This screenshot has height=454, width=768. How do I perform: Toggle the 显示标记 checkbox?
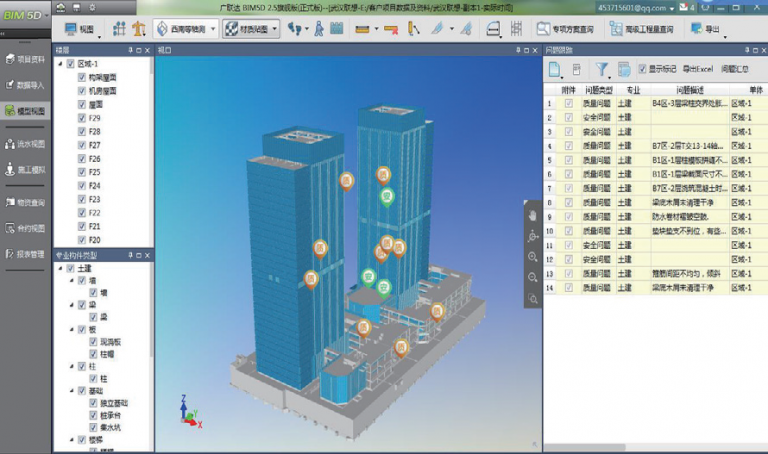point(642,69)
